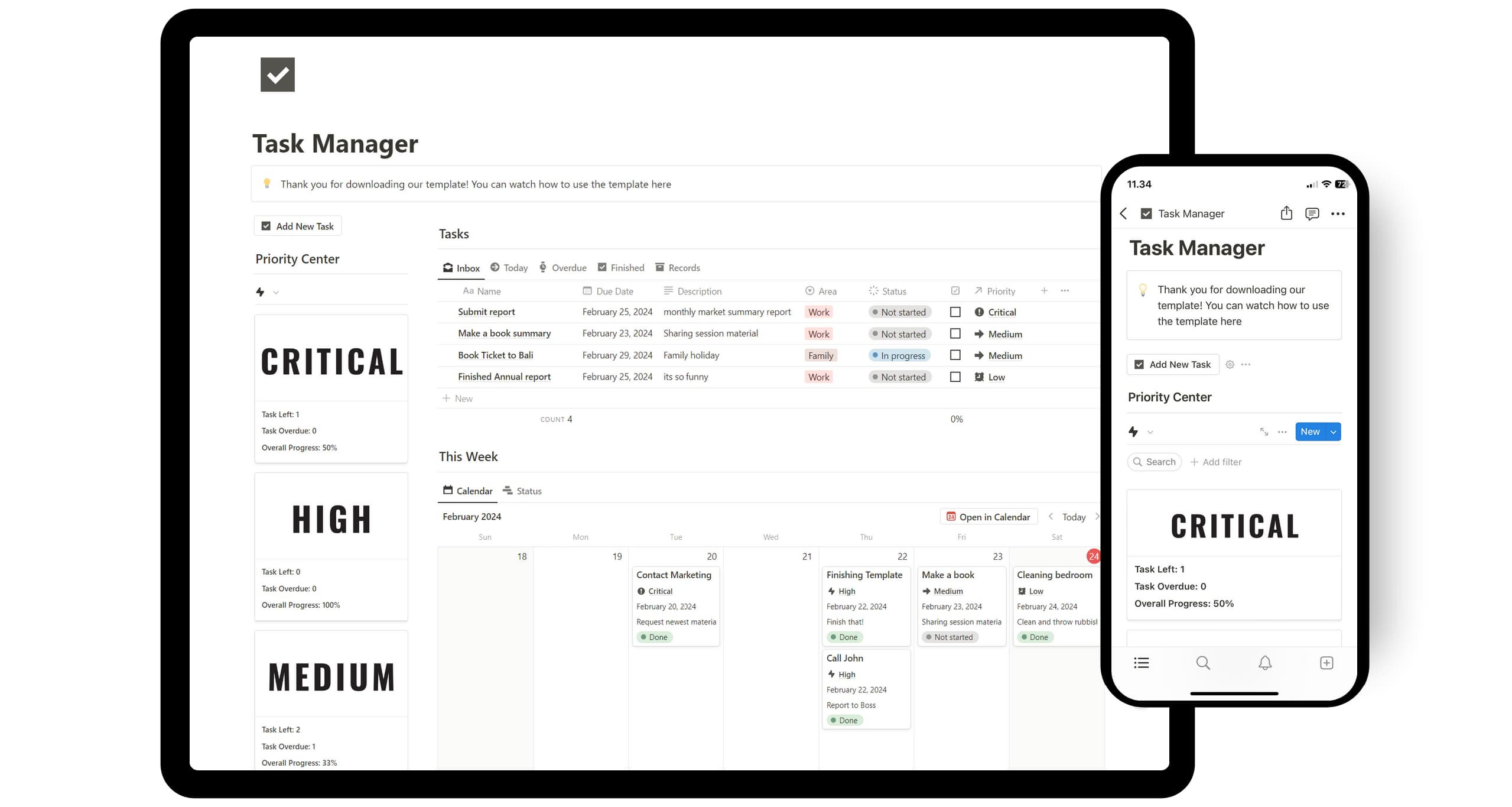Expand the Priority Center dropdown arrow
Image resolution: width=1512 pixels, height=807 pixels.
pyautogui.click(x=276, y=291)
